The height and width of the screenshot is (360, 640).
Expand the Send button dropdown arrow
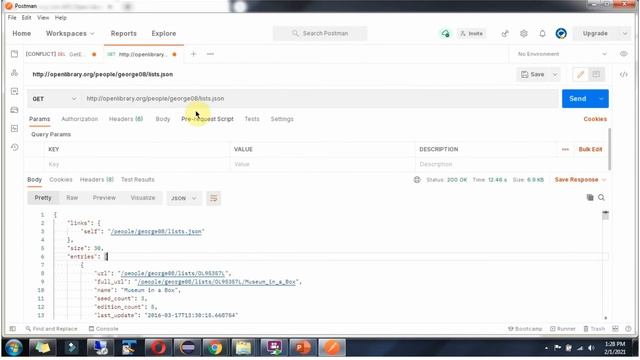pyautogui.click(x=601, y=99)
